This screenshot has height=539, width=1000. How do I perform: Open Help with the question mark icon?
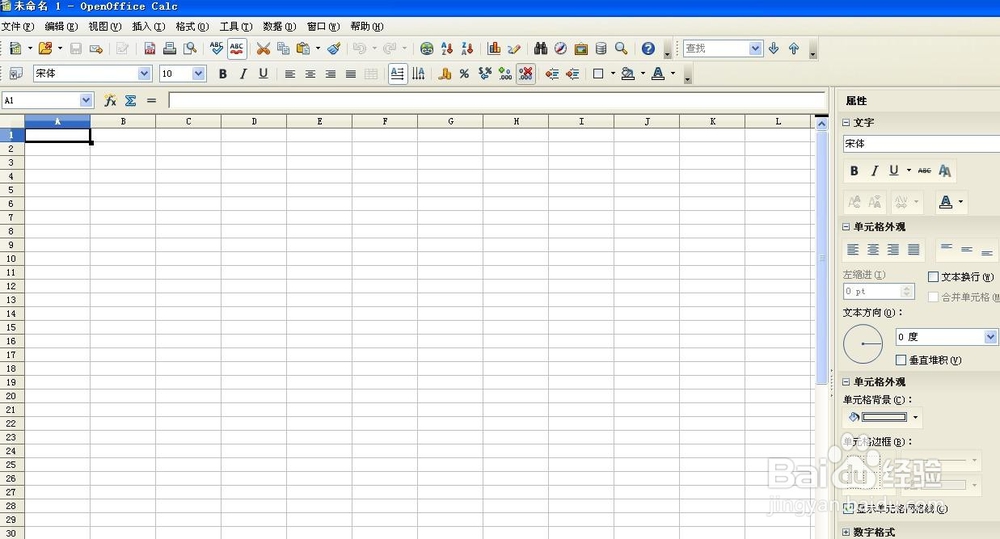[648, 48]
